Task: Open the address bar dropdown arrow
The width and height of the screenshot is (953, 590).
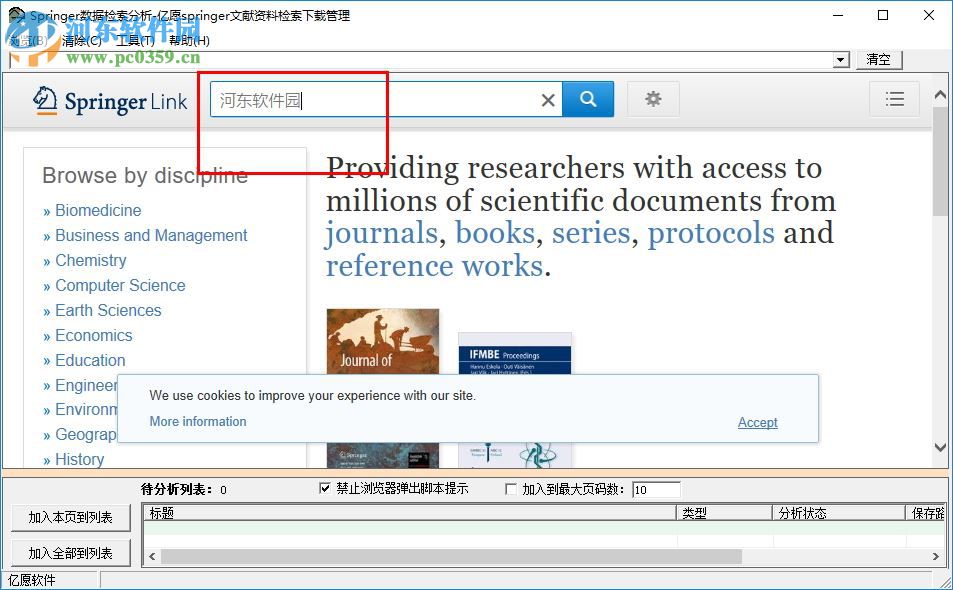Action: 840,59
